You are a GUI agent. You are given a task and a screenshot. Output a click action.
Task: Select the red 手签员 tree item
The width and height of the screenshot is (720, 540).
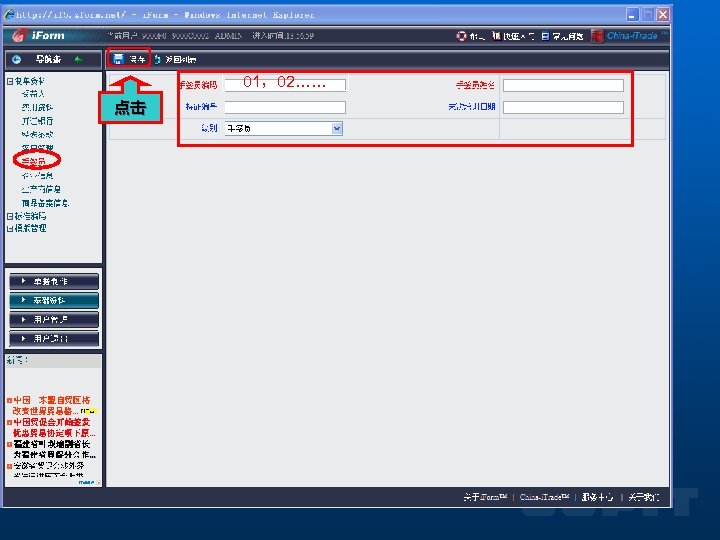34,161
